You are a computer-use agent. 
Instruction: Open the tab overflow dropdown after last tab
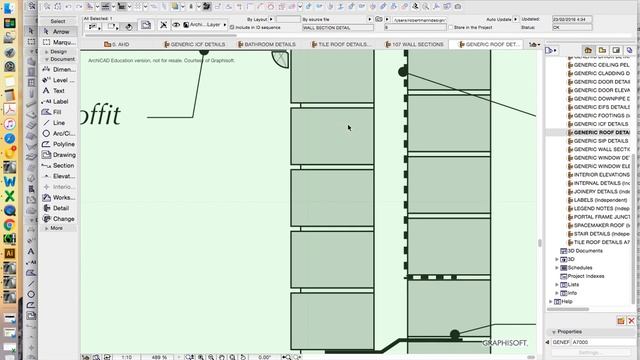pyautogui.click(x=534, y=44)
